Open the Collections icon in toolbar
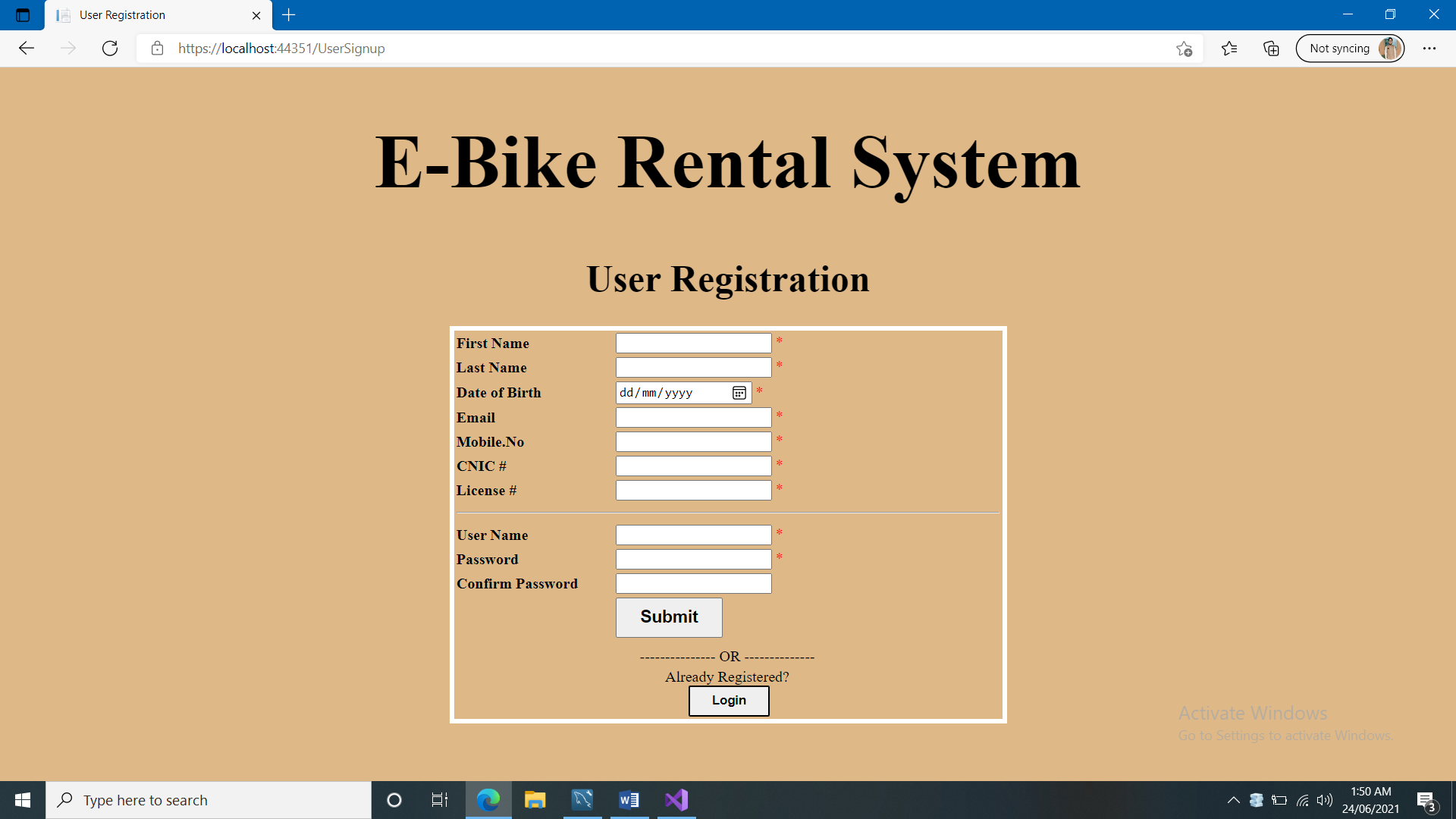1456x819 pixels. point(1271,48)
